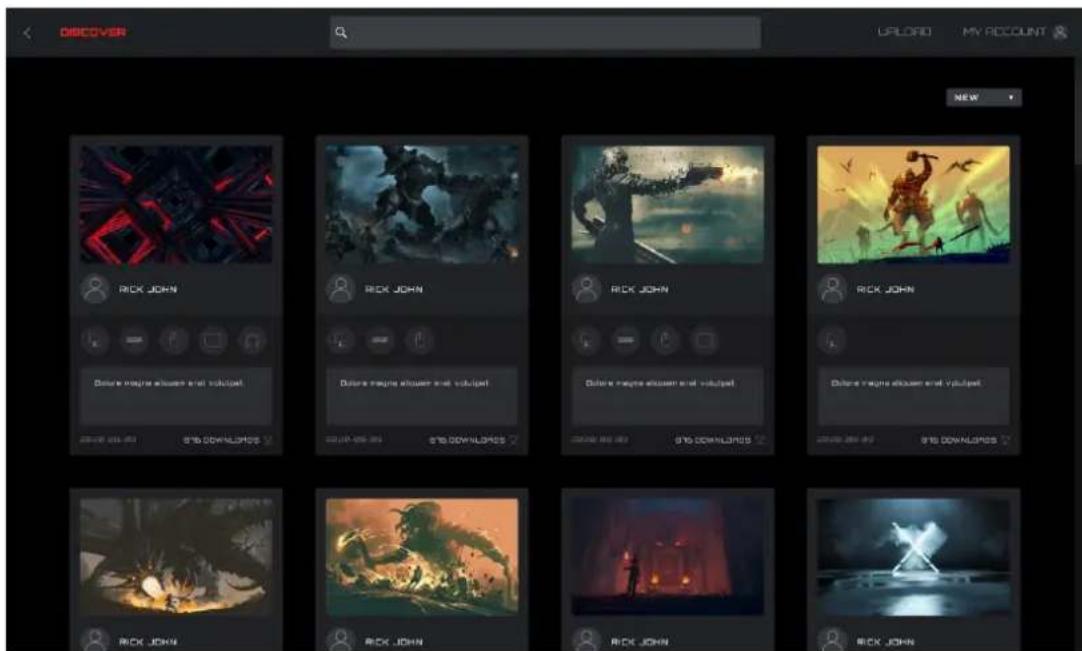Click the keyboard device icon on red geometric card
The image size is (1082, 651).
pos(134,340)
